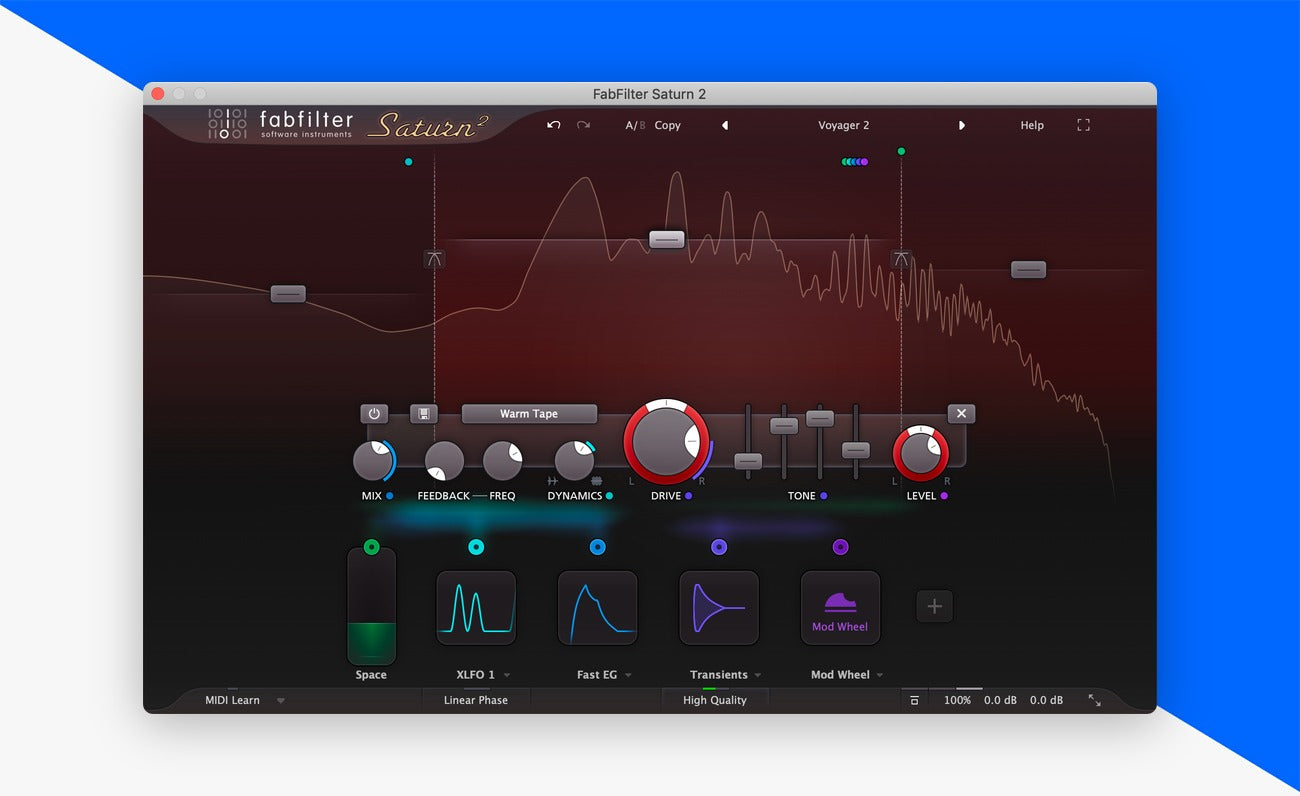Click the global bypass icon
The width and height of the screenshot is (1300, 796).
[914, 701]
